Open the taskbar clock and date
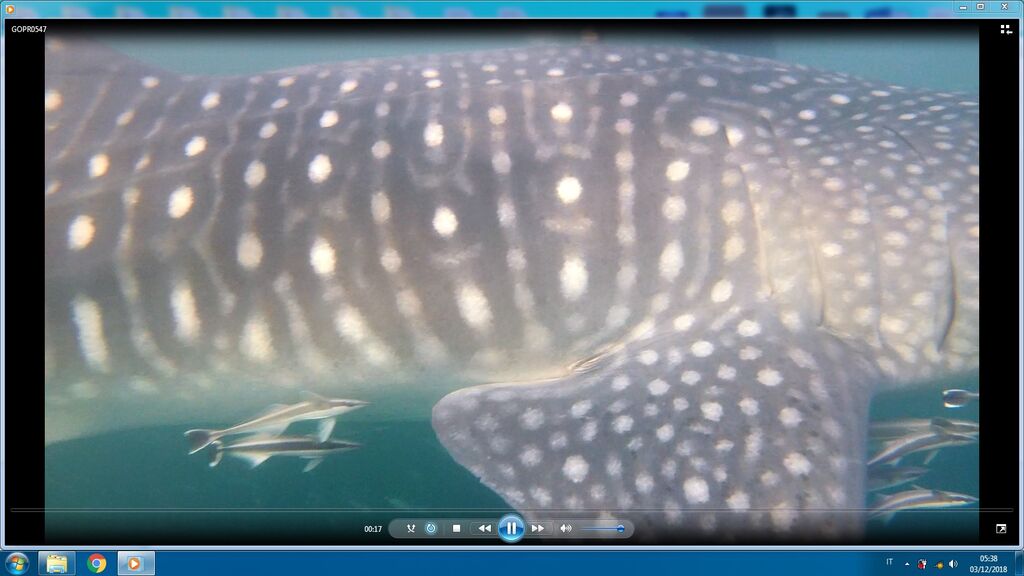Screen dimensions: 1024x576 point(989,563)
